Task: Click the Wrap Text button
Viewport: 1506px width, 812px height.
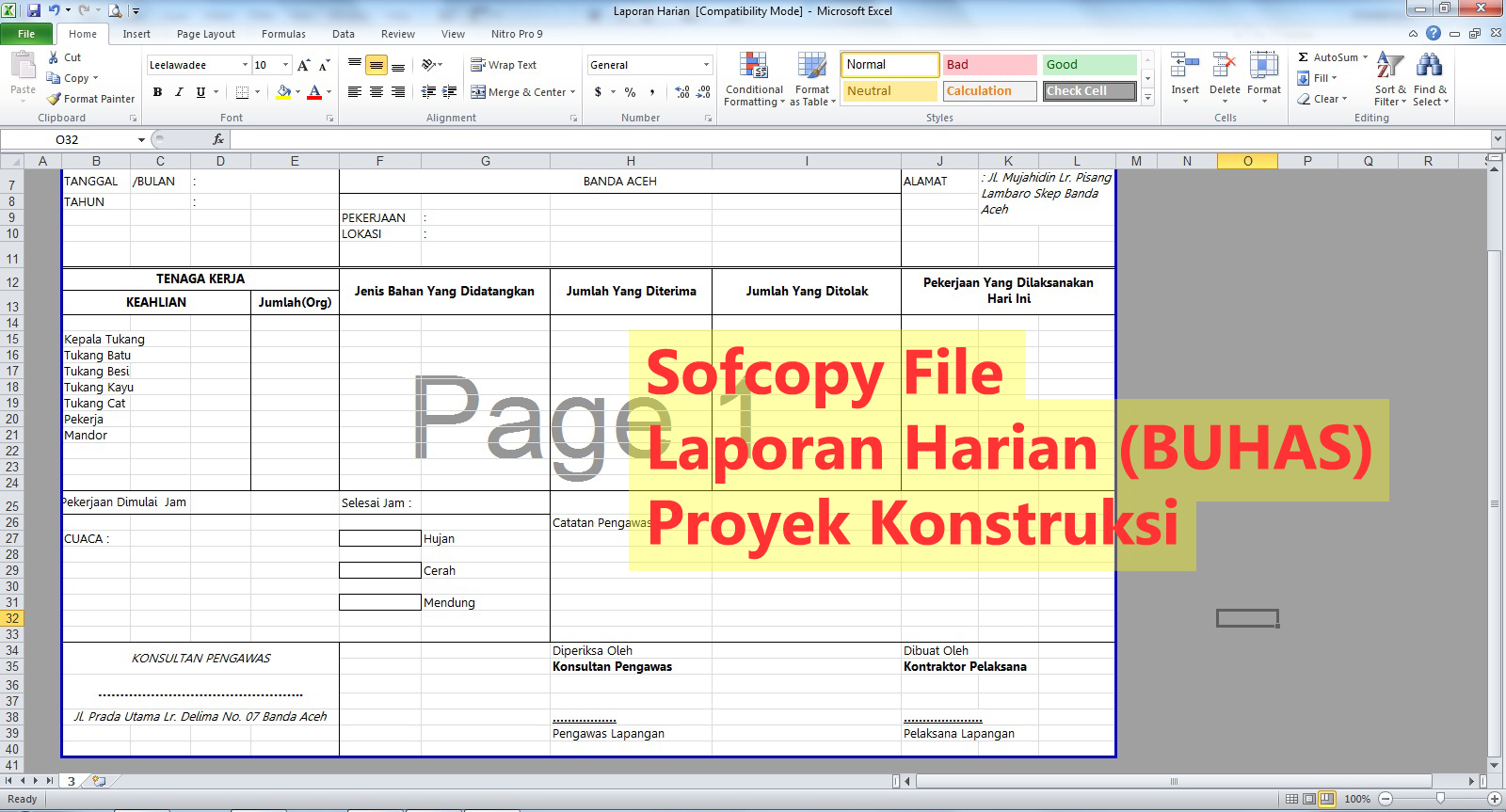Action: pos(504,65)
